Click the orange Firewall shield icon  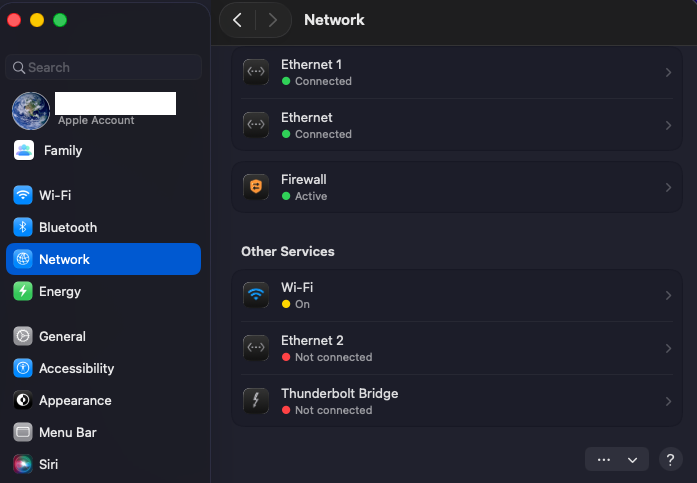click(256, 187)
